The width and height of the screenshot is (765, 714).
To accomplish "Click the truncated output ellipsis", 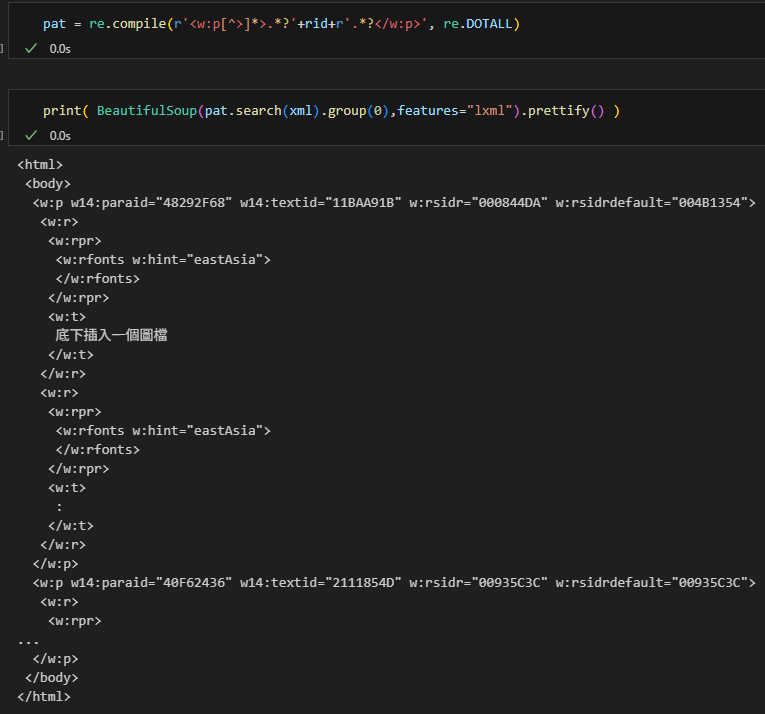I will pos(28,642).
